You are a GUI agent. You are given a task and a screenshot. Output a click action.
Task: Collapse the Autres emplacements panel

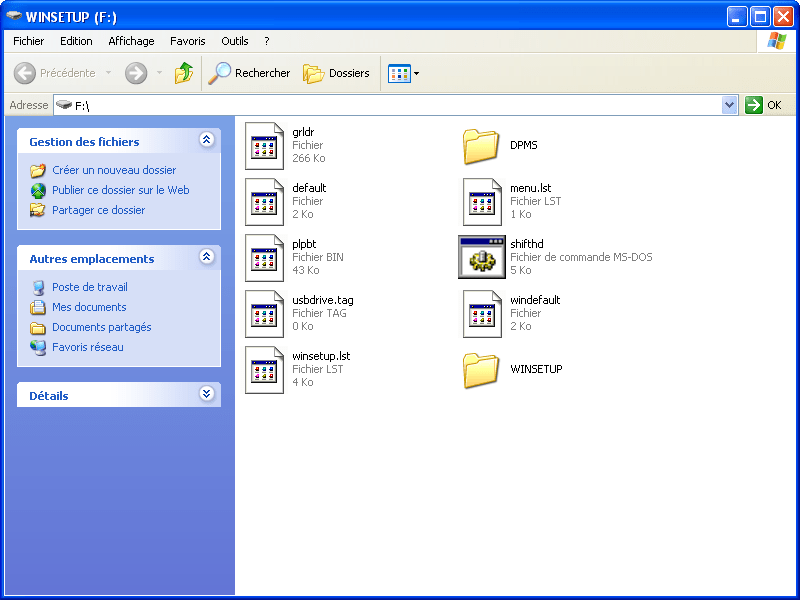(207, 256)
